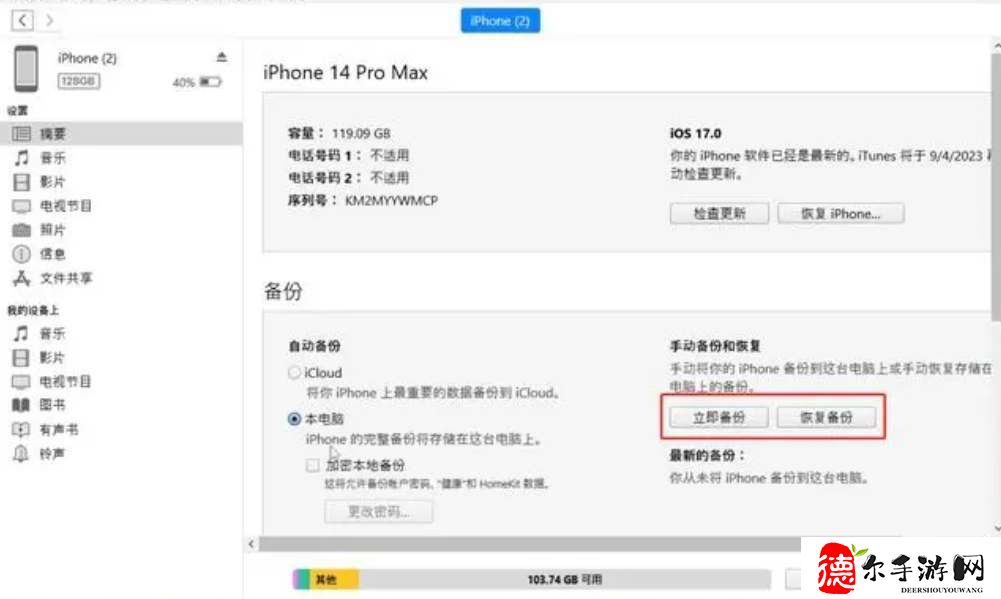Click the iPhone device picture in the sidebar
This screenshot has width=1001, height=599.
pyautogui.click(x=26, y=68)
